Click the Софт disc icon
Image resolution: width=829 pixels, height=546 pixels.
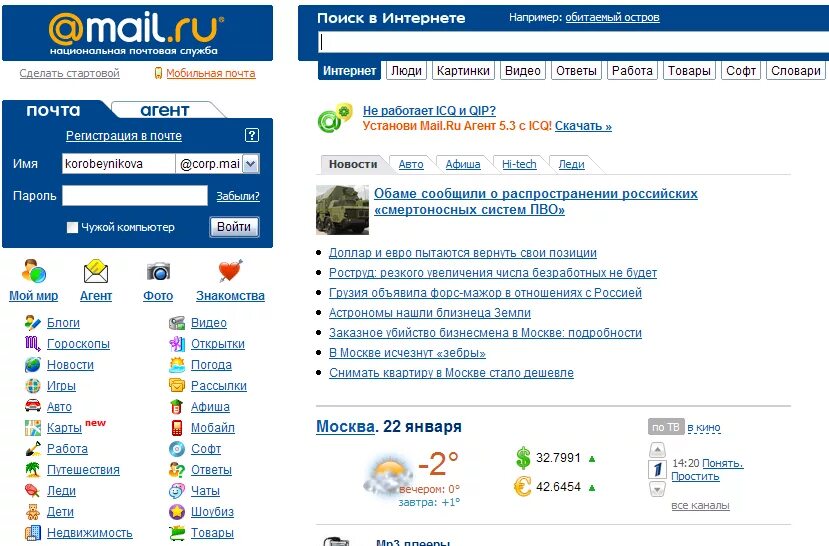pyautogui.click(x=177, y=449)
